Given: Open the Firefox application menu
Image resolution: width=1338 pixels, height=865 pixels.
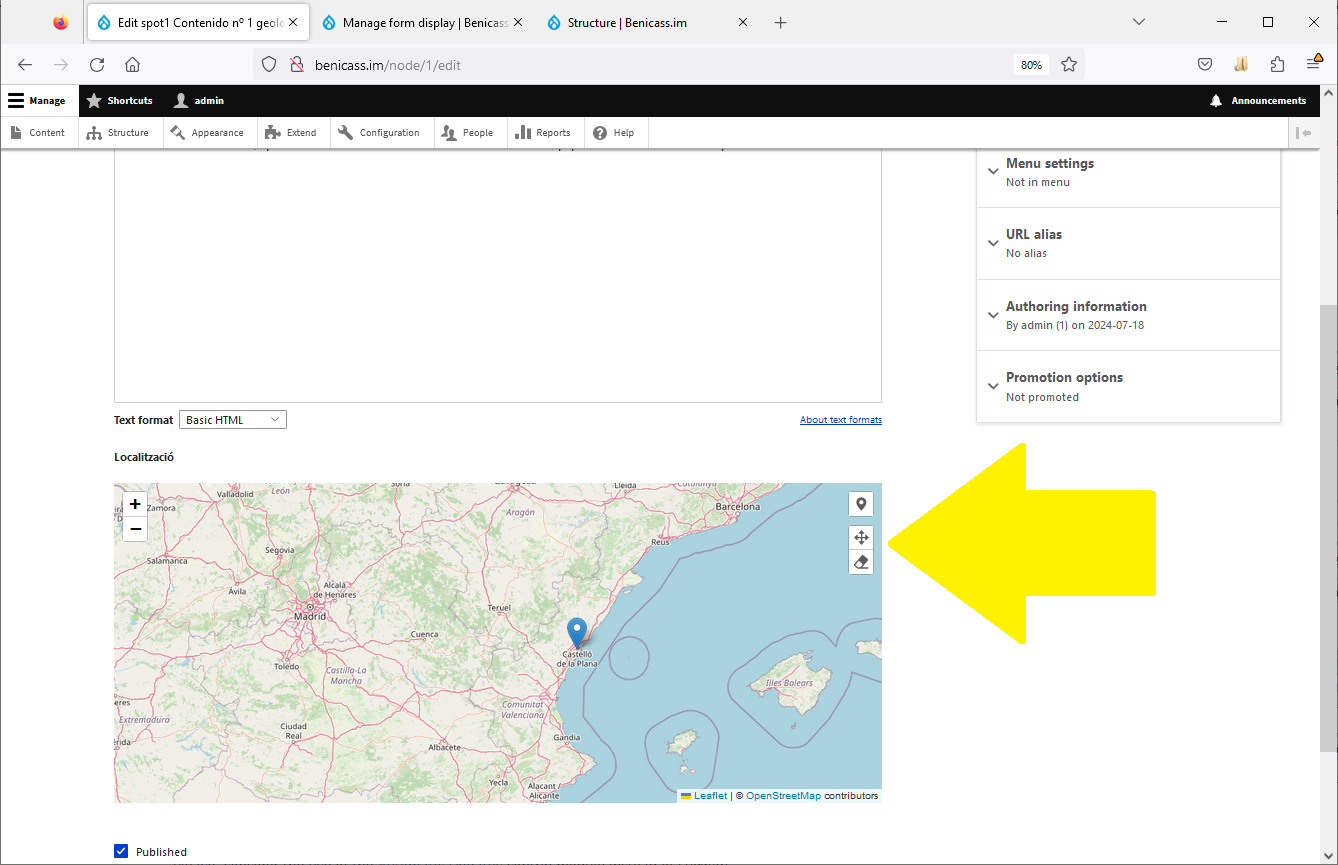Looking at the screenshot, I should point(1314,64).
